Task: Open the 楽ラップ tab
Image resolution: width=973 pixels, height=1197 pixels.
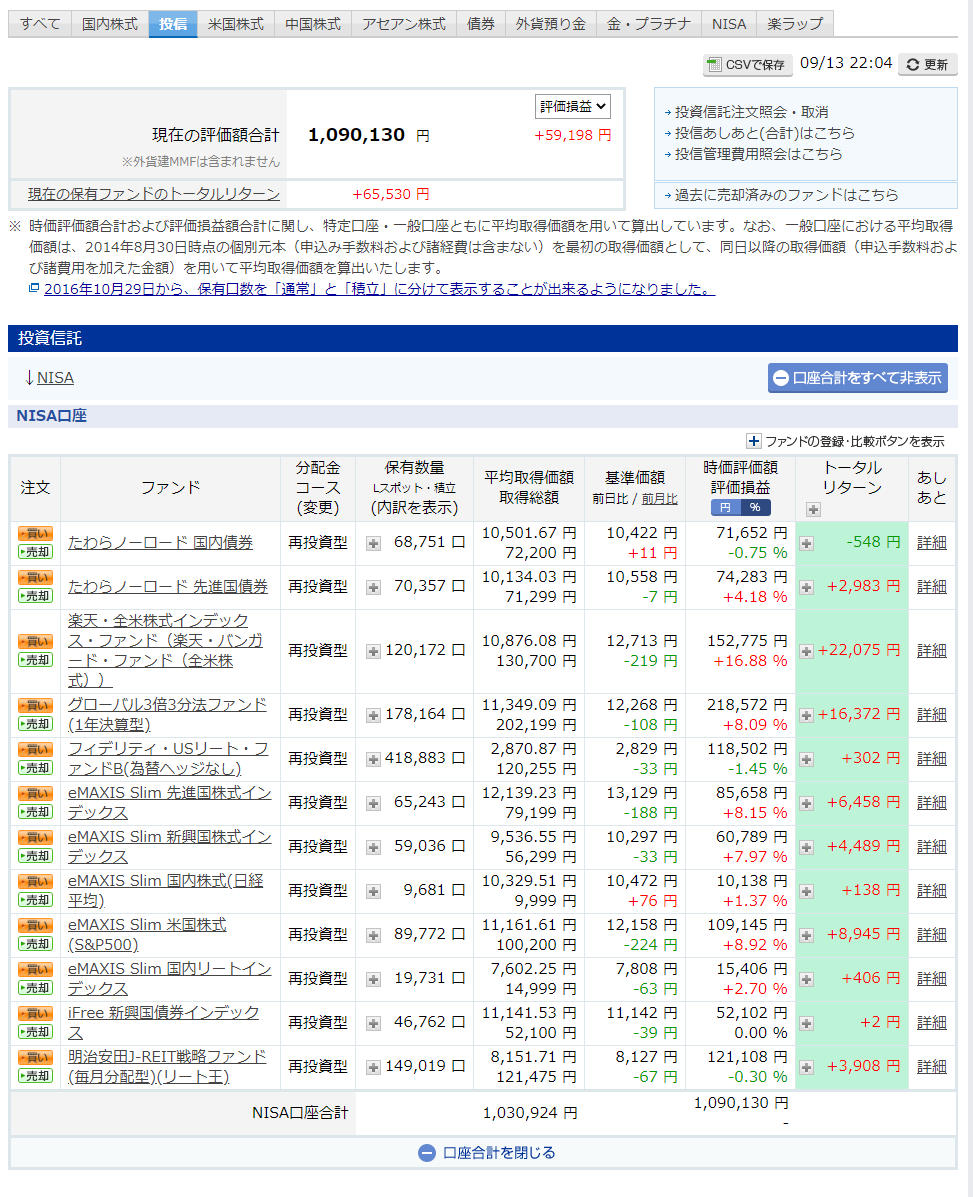Action: (795, 24)
